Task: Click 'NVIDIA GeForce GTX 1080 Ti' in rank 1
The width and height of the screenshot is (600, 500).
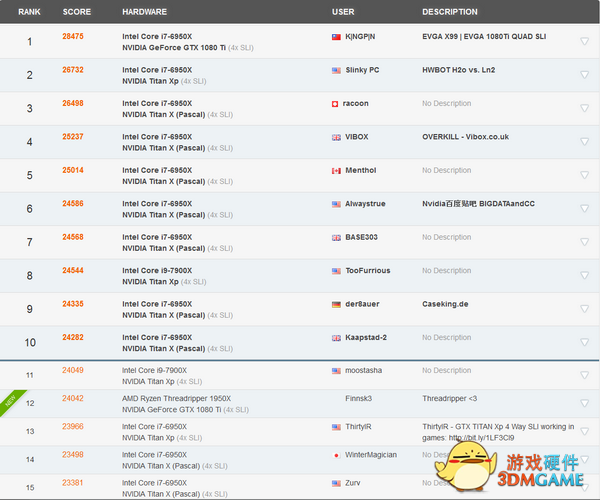Action: [x=174, y=48]
